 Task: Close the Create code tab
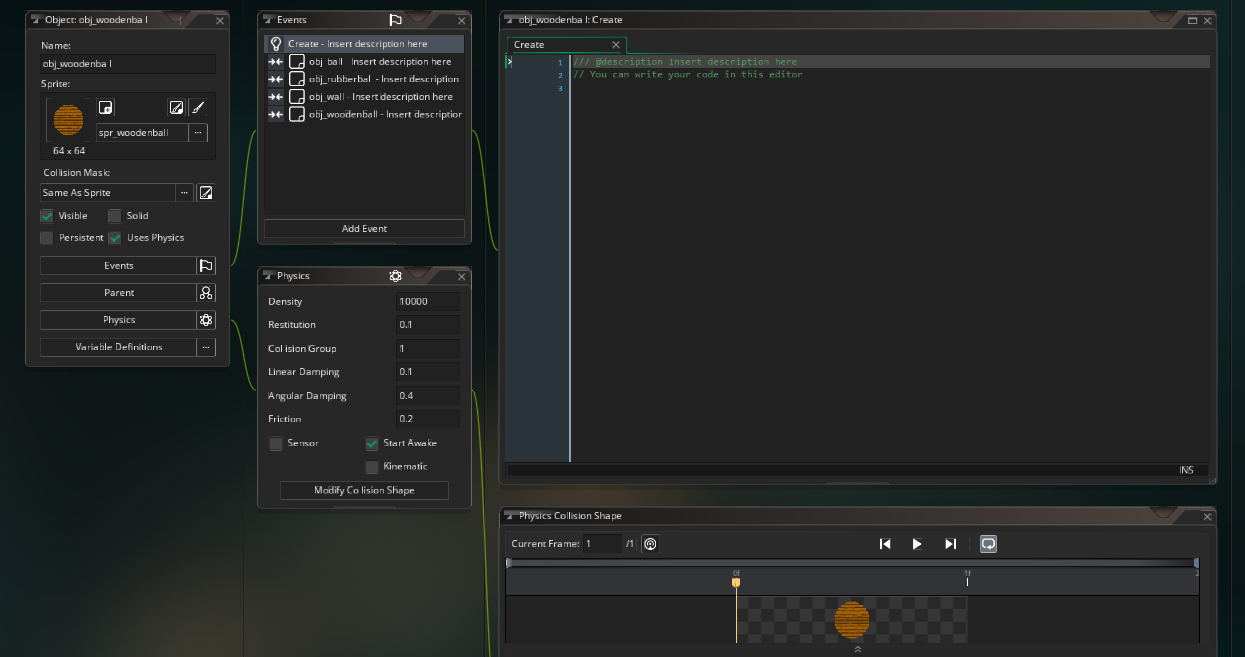[x=616, y=45]
